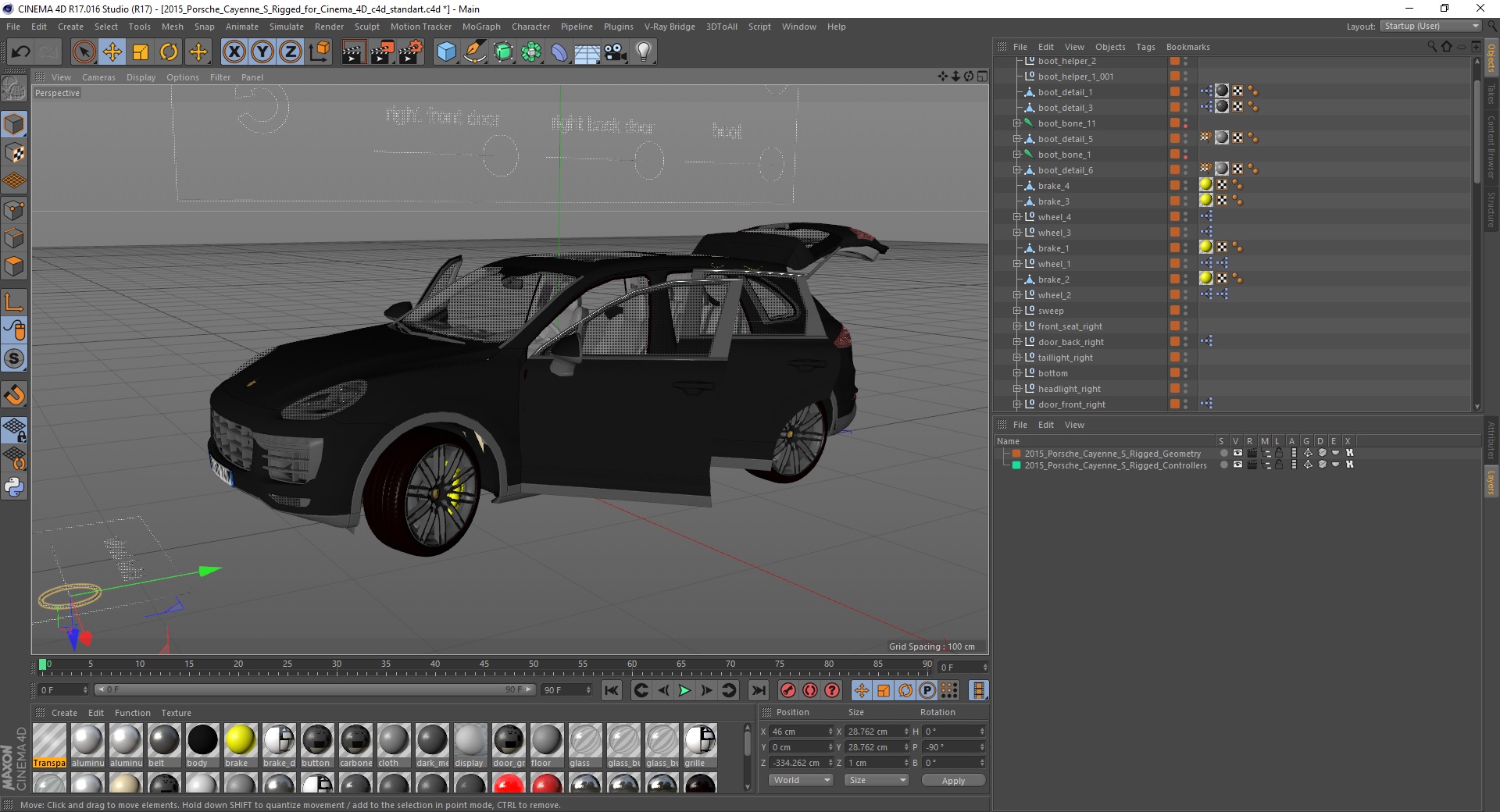Open the Edit Render Settings icon
Screen dimensions: 1500x812
point(410,52)
